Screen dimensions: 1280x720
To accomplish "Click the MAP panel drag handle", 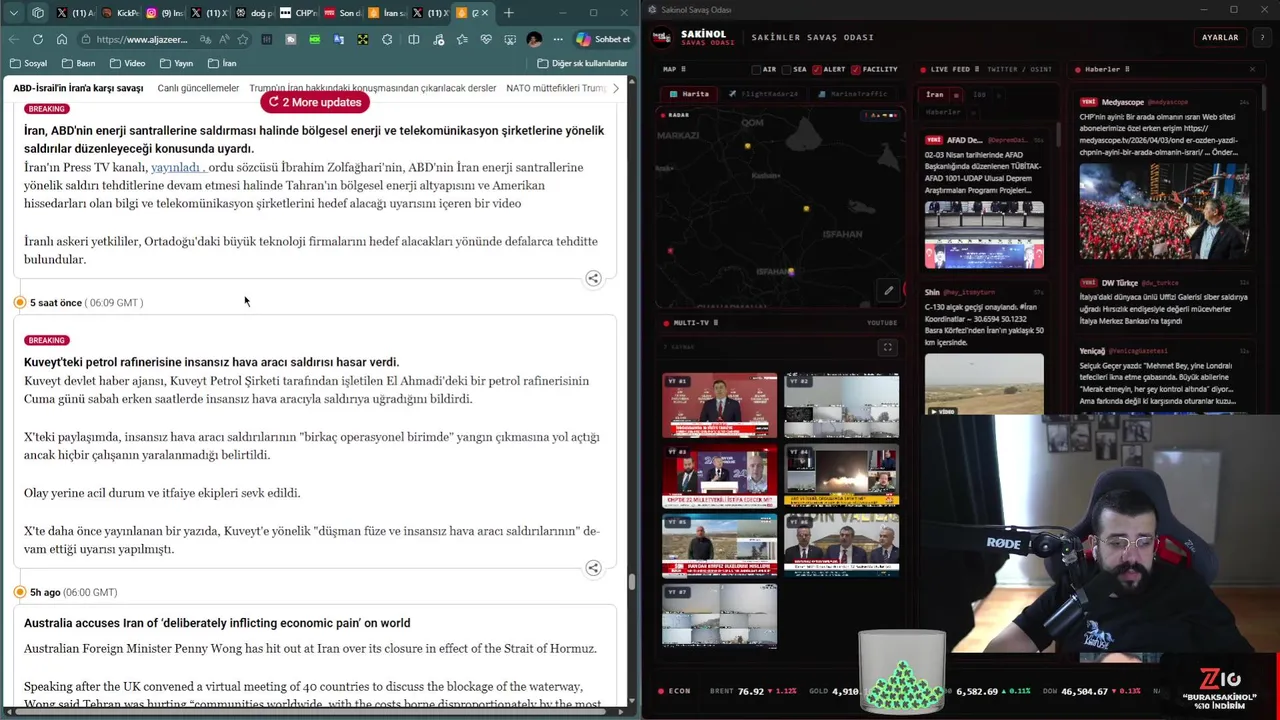I will 682,69.
